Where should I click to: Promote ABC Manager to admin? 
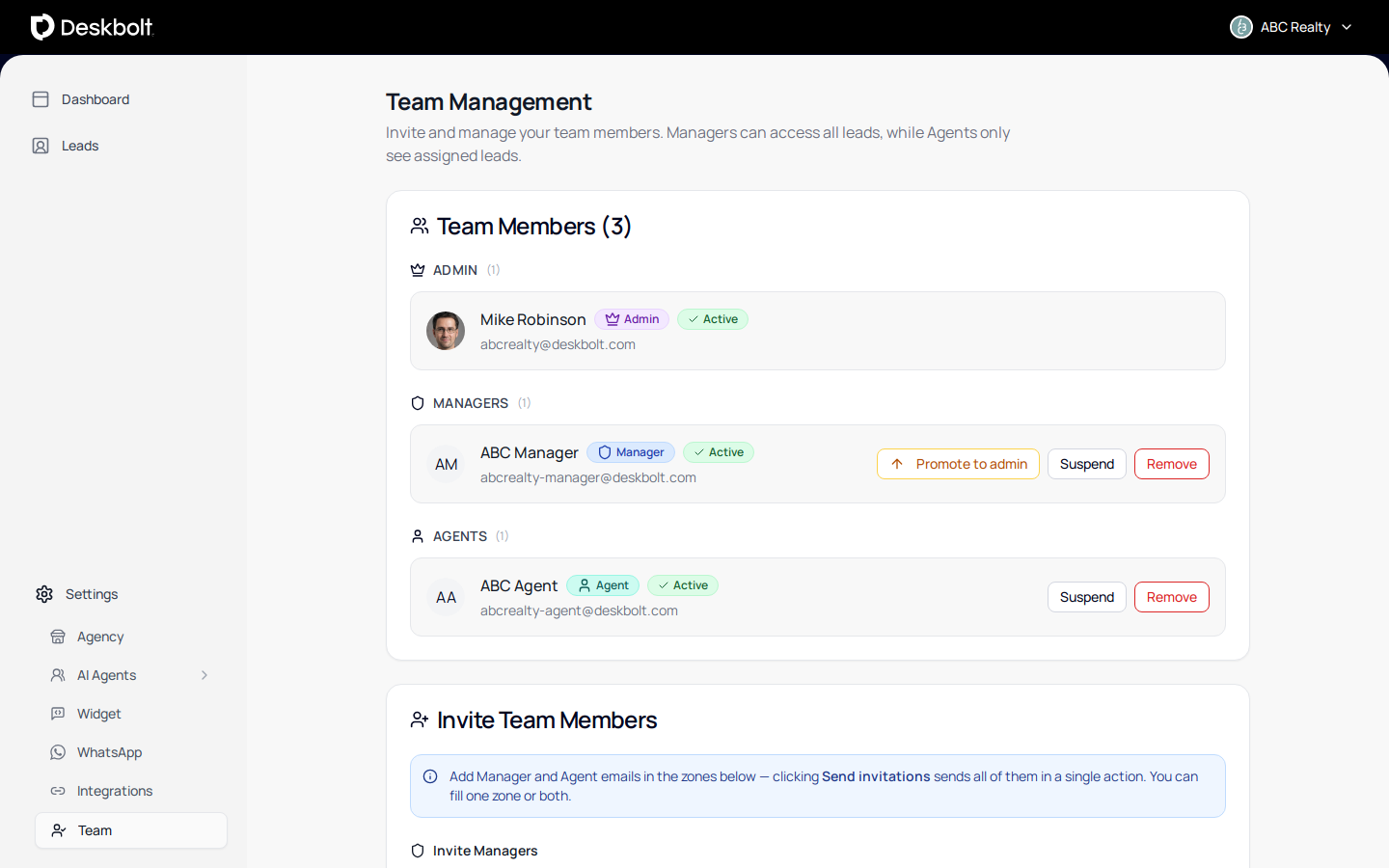(x=958, y=464)
